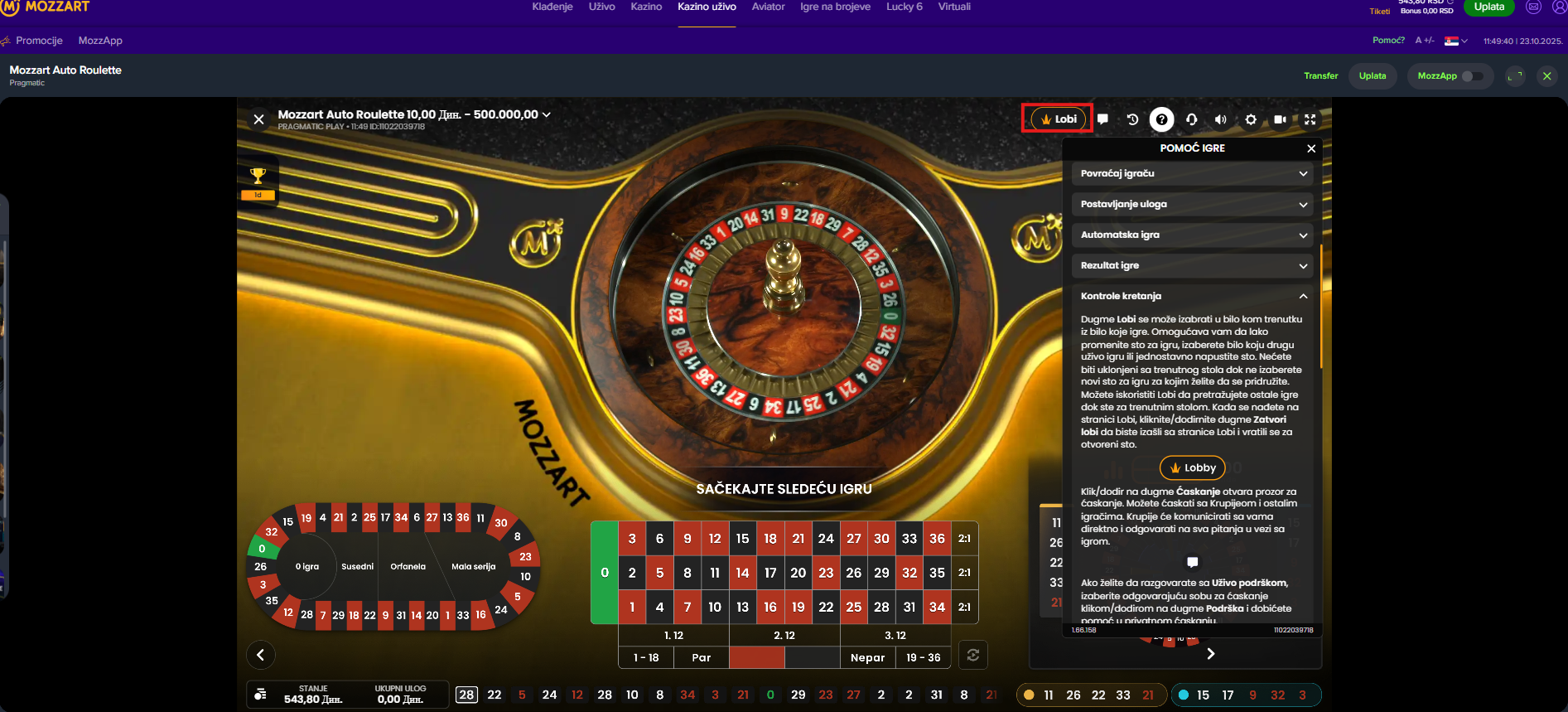The image size is (1568, 712).
Task: Open the game history clock icon
Action: coord(1132,119)
